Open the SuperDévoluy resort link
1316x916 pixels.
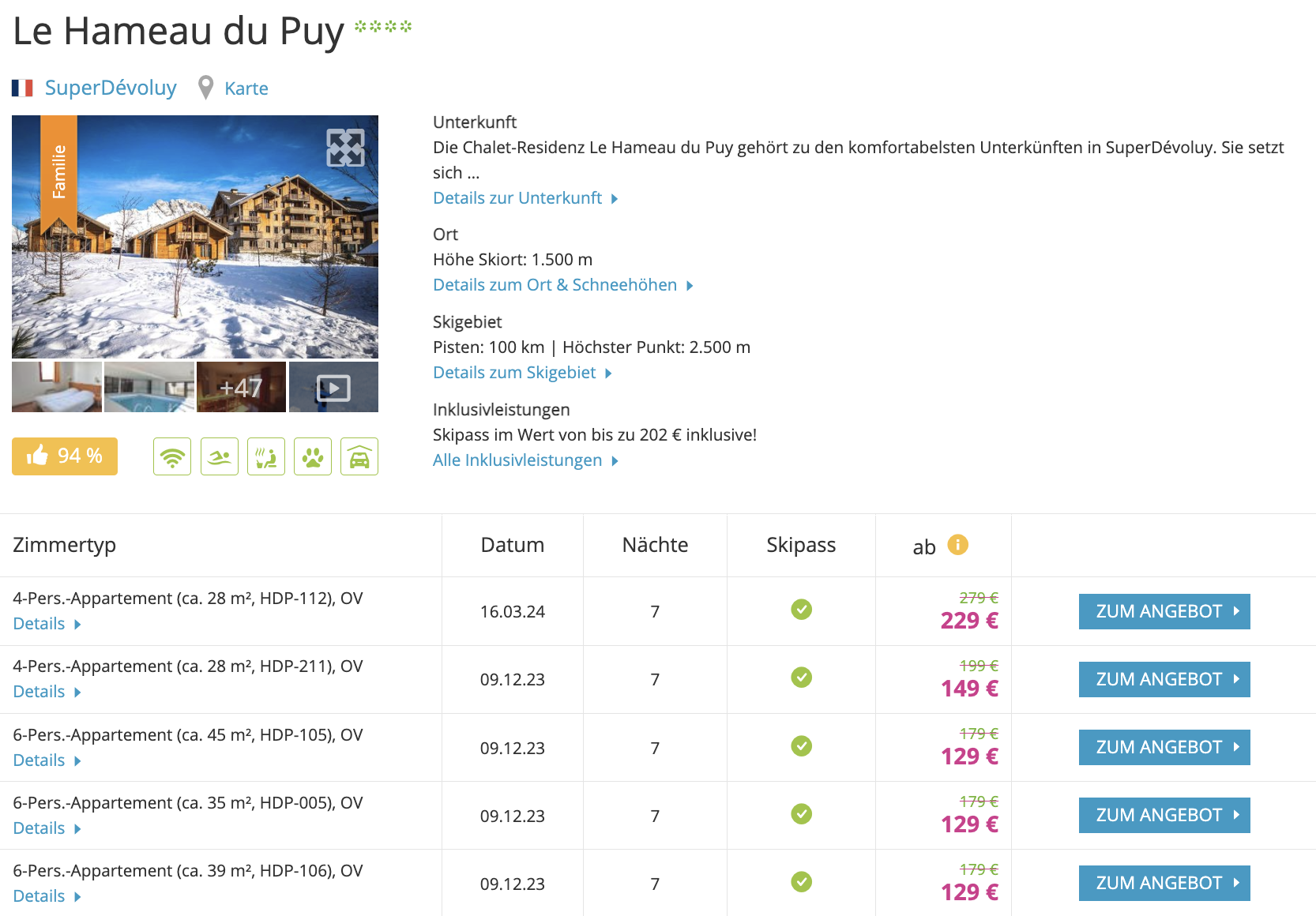(111, 88)
